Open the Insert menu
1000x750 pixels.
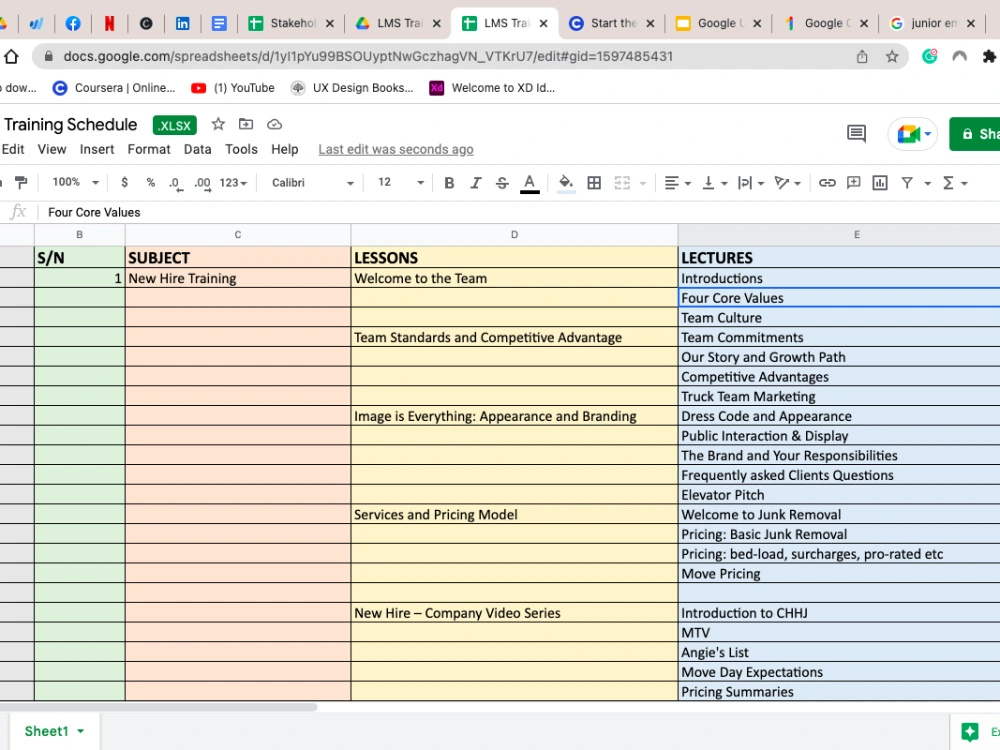click(x=97, y=149)
